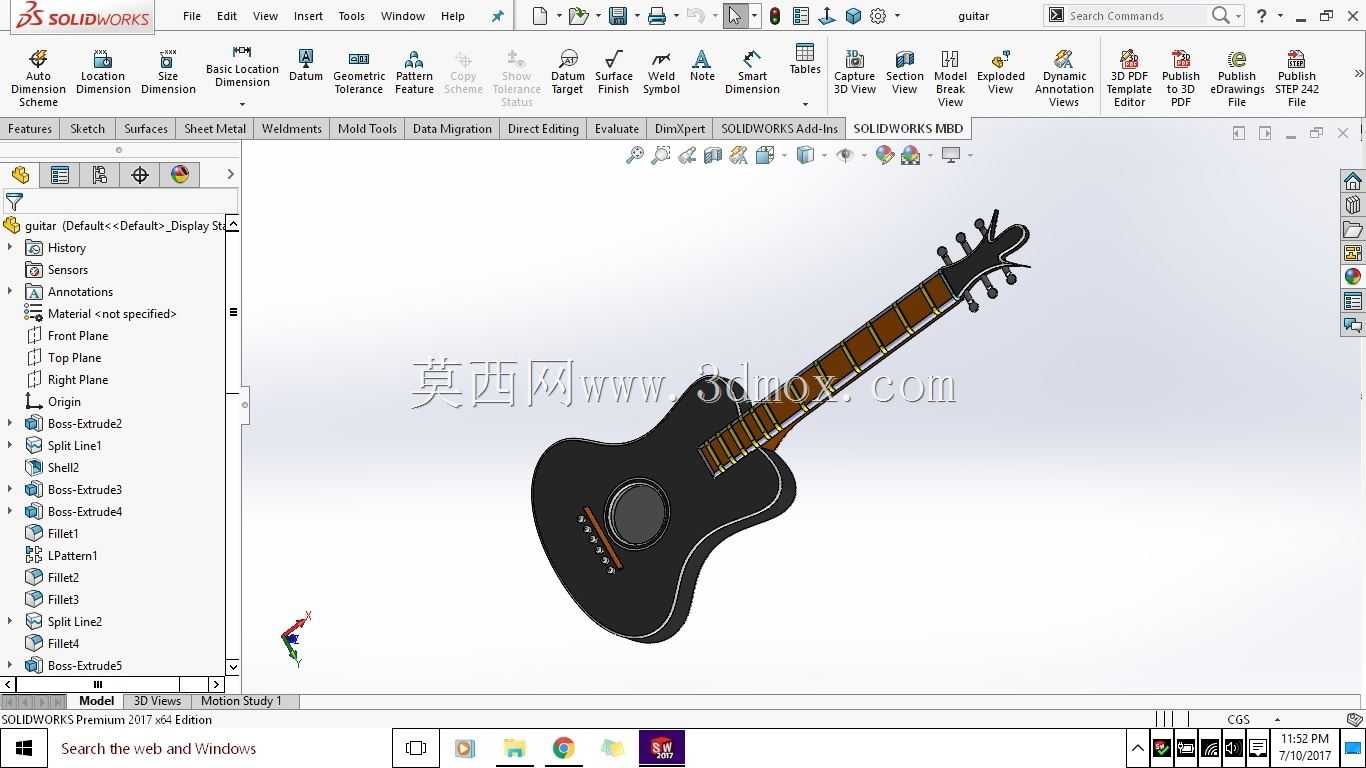Launch the 3D PDF Template Editor
This screenshot has width=1366, height=768.
point(1129,78)
